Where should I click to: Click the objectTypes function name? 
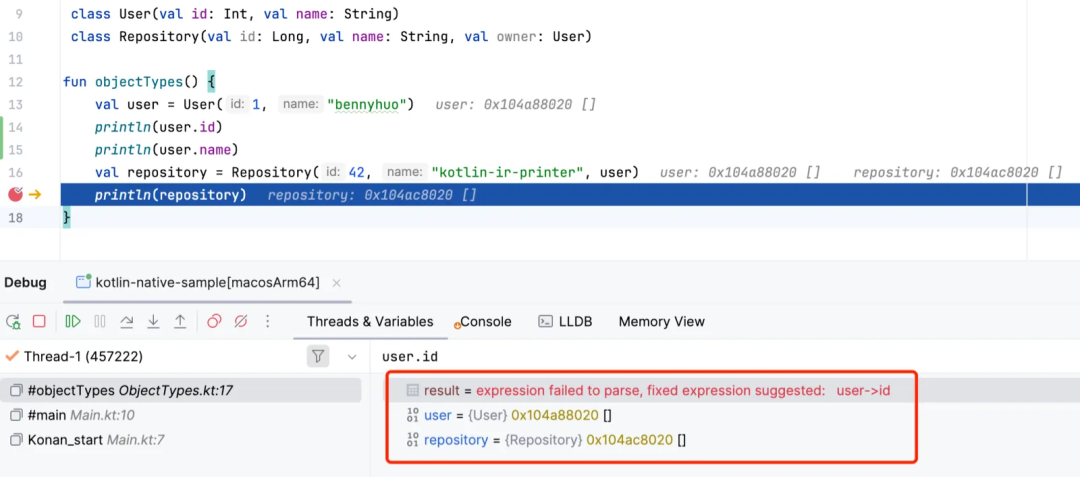[139, 82]
